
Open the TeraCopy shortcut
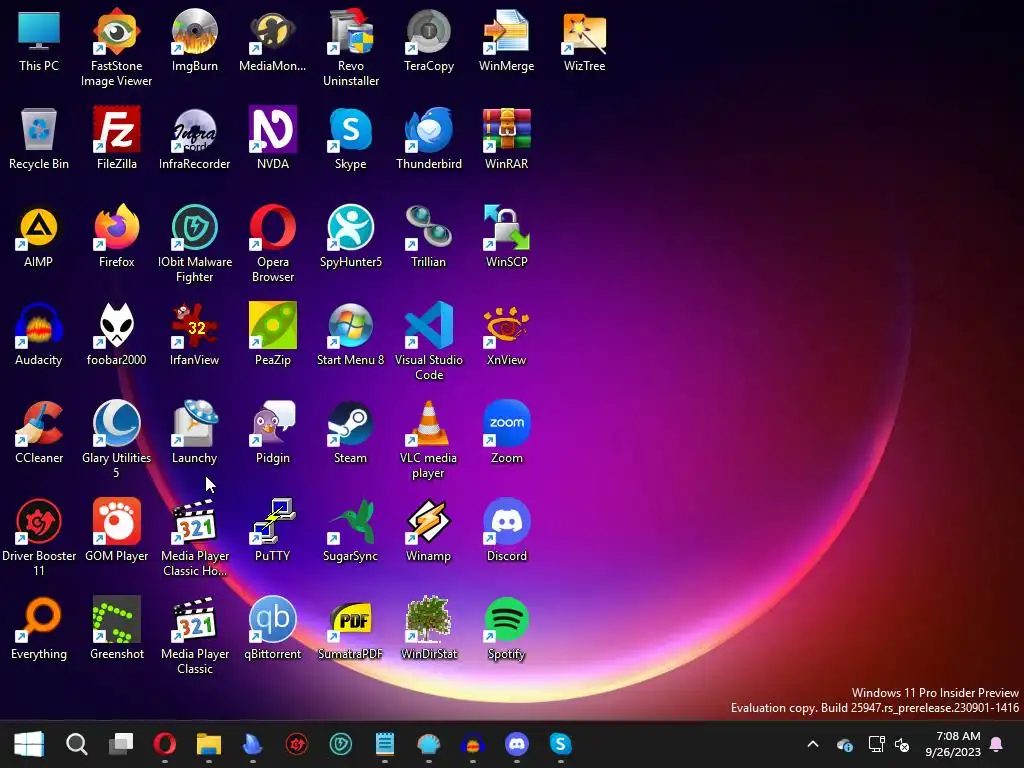pos(428,41)
